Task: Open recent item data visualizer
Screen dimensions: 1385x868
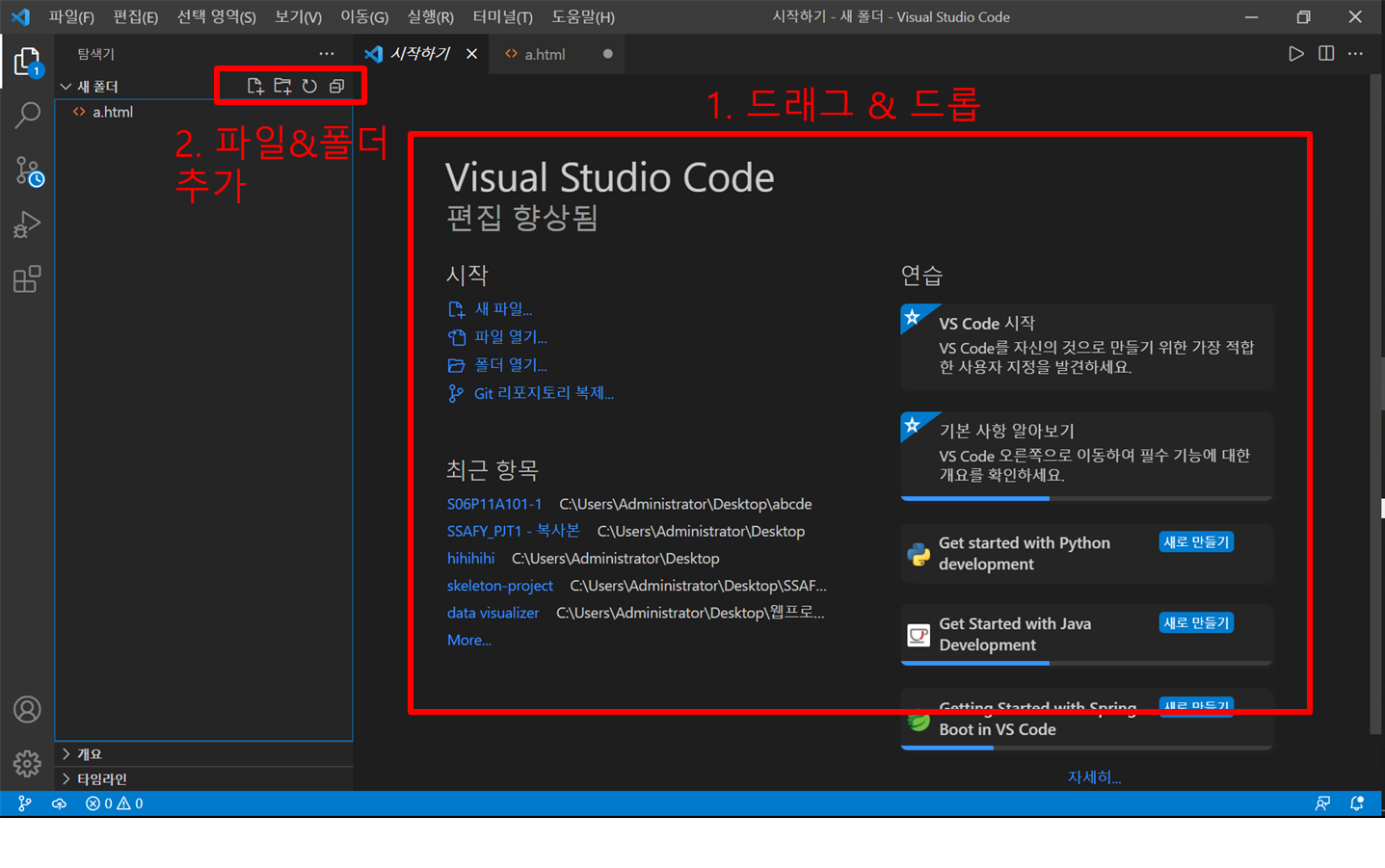Action: tap(493, 612)
